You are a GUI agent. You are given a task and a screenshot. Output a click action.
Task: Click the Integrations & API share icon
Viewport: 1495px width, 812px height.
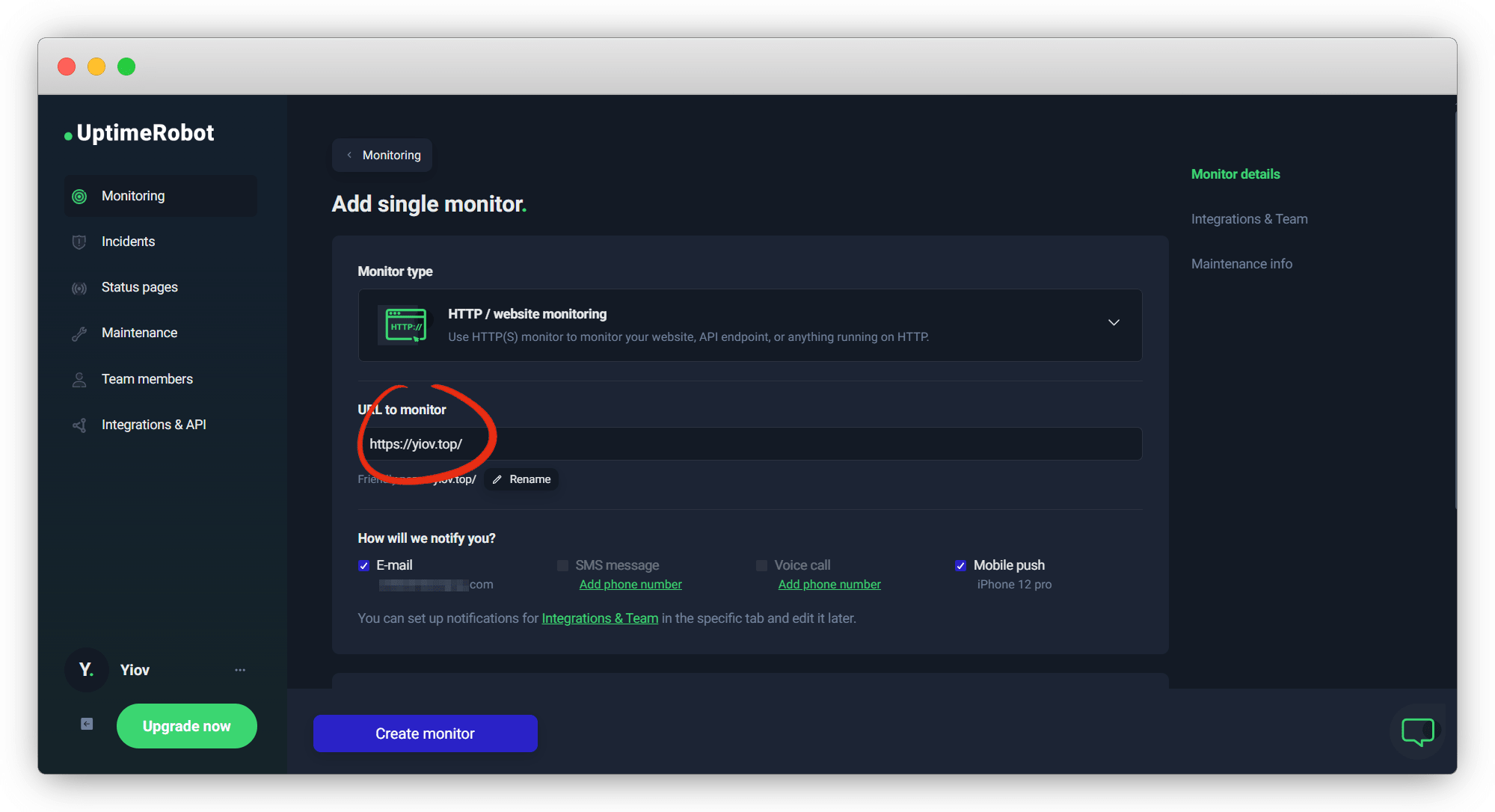click(79, 425)
